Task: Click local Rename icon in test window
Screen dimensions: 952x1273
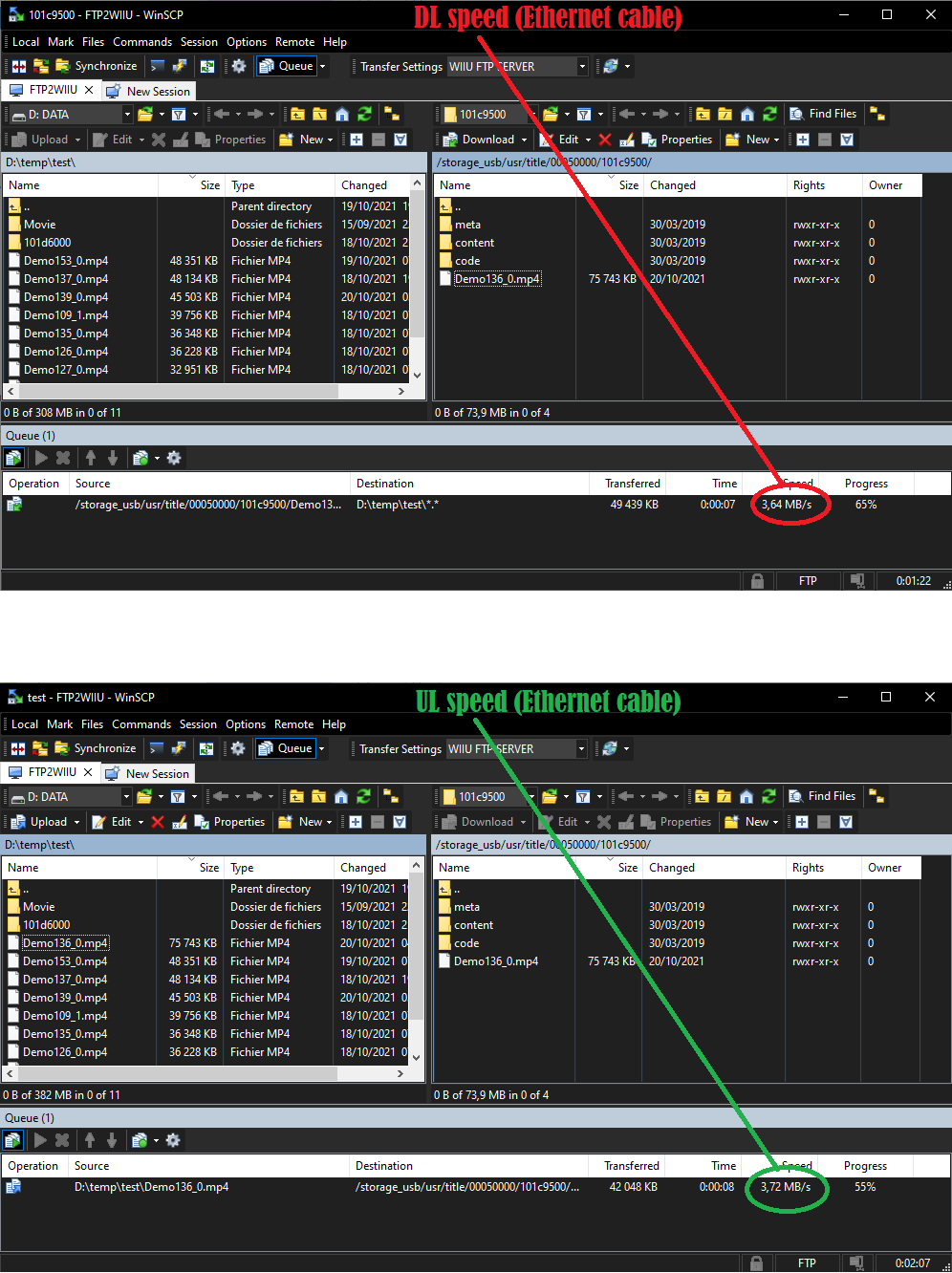Action: click(180, 822)
